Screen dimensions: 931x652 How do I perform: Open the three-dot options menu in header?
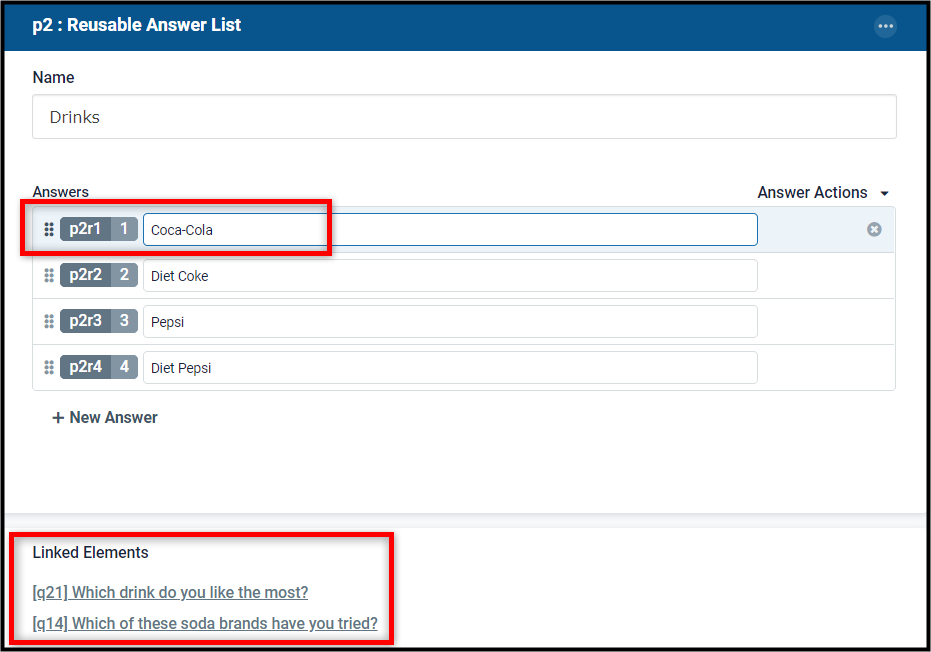coord(885,26)
